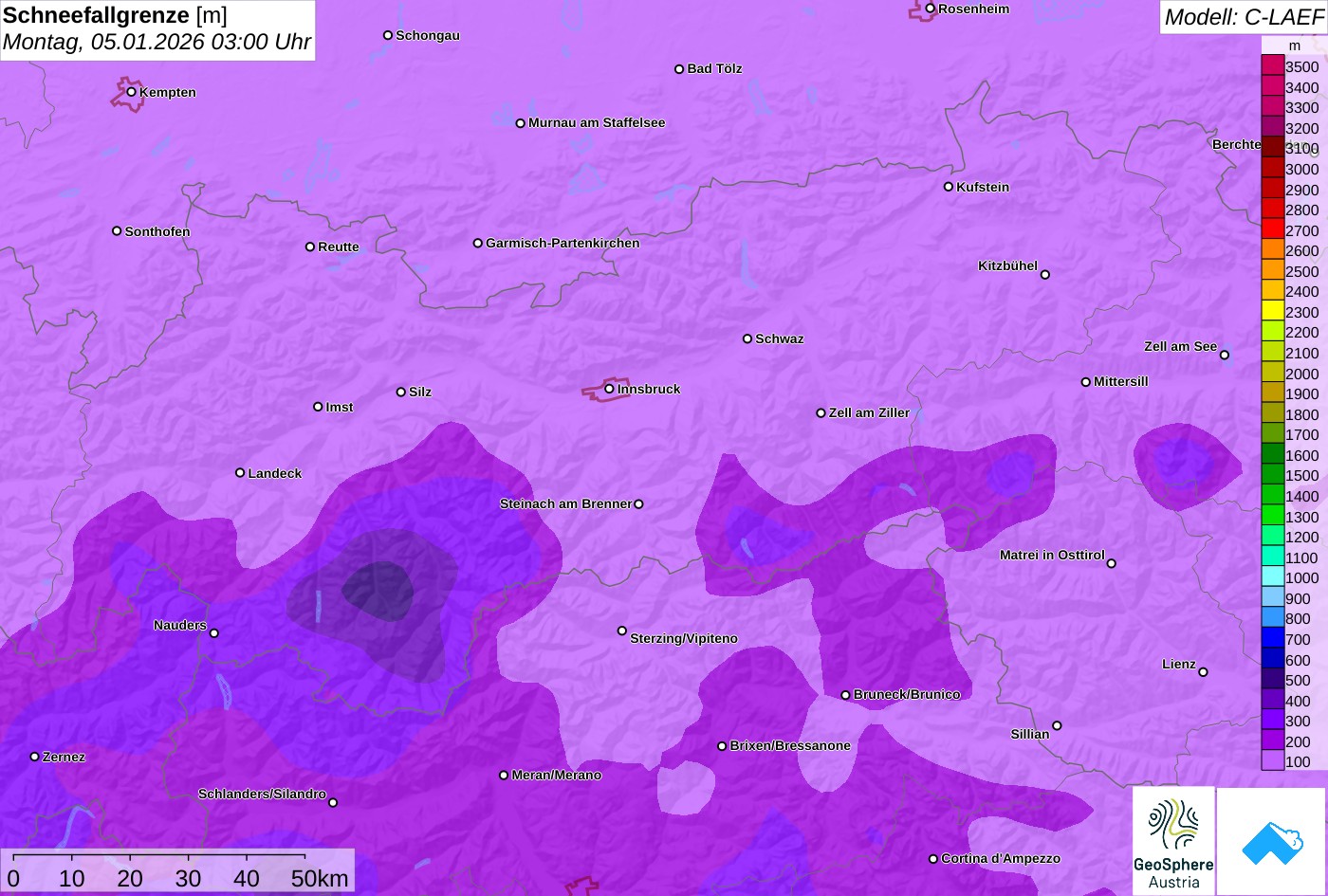The height and width of the screenshot is (896, 1328).
Task: Click the Bruneck/Brunico label
Action: point(907,695)
